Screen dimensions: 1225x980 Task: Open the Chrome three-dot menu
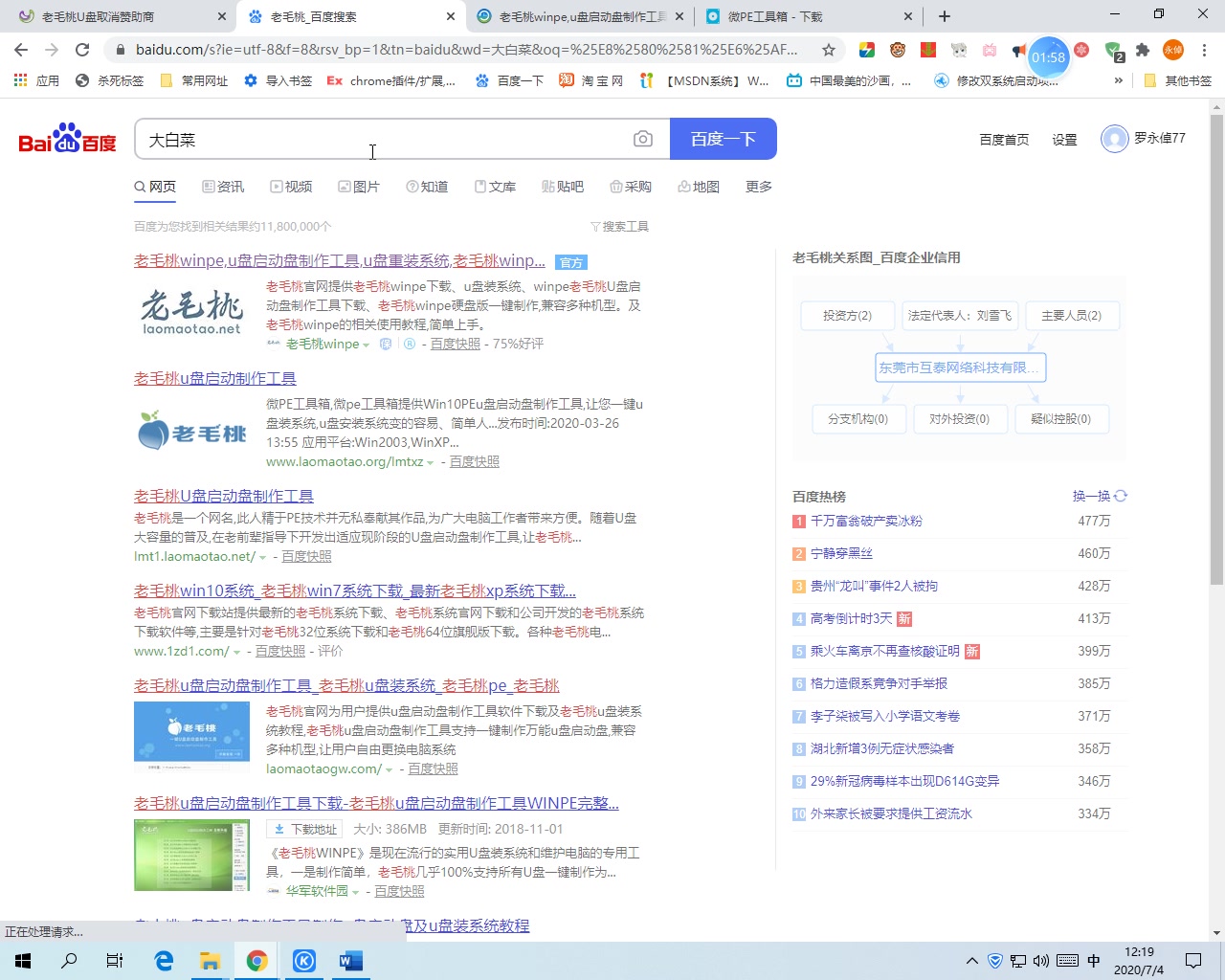(x=1204, y=50)
